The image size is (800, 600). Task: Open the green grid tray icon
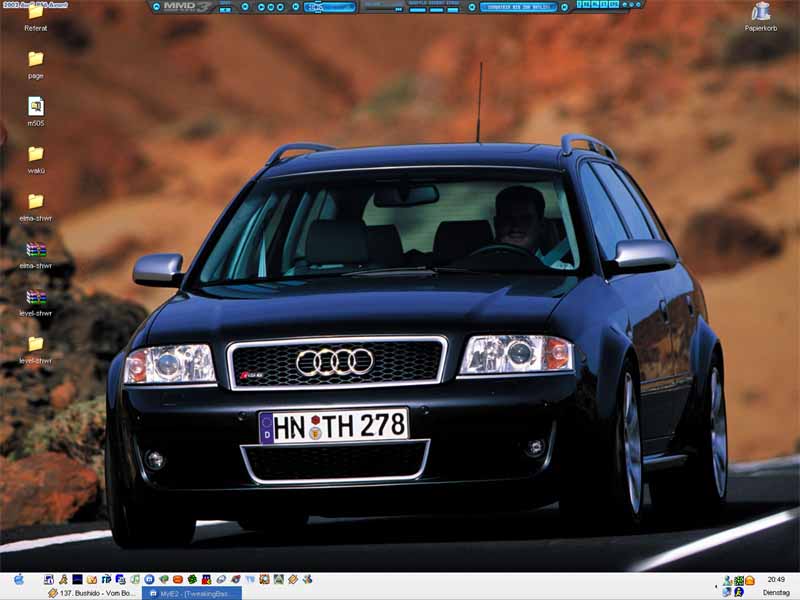coord(739,581)
